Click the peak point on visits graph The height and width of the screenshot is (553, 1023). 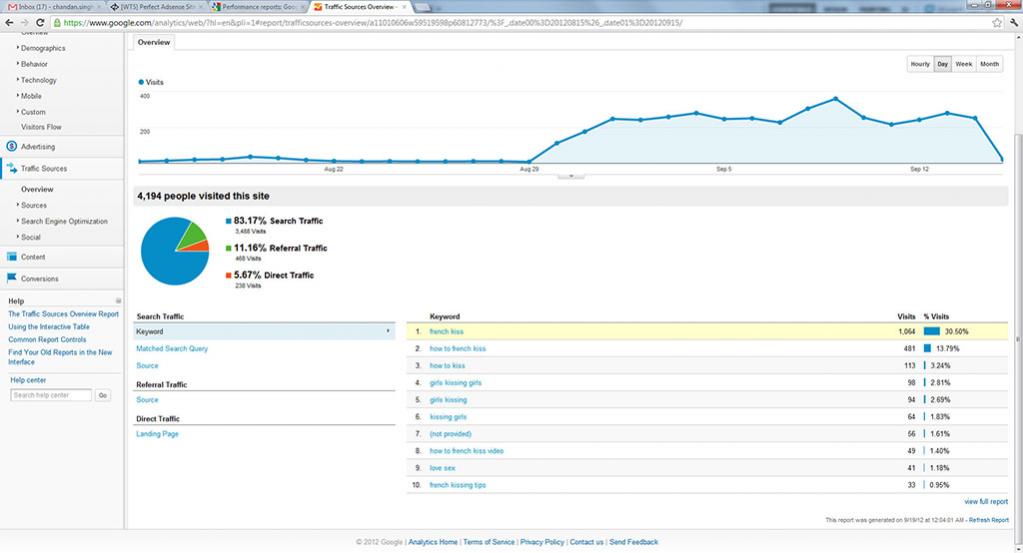point(836,99)
